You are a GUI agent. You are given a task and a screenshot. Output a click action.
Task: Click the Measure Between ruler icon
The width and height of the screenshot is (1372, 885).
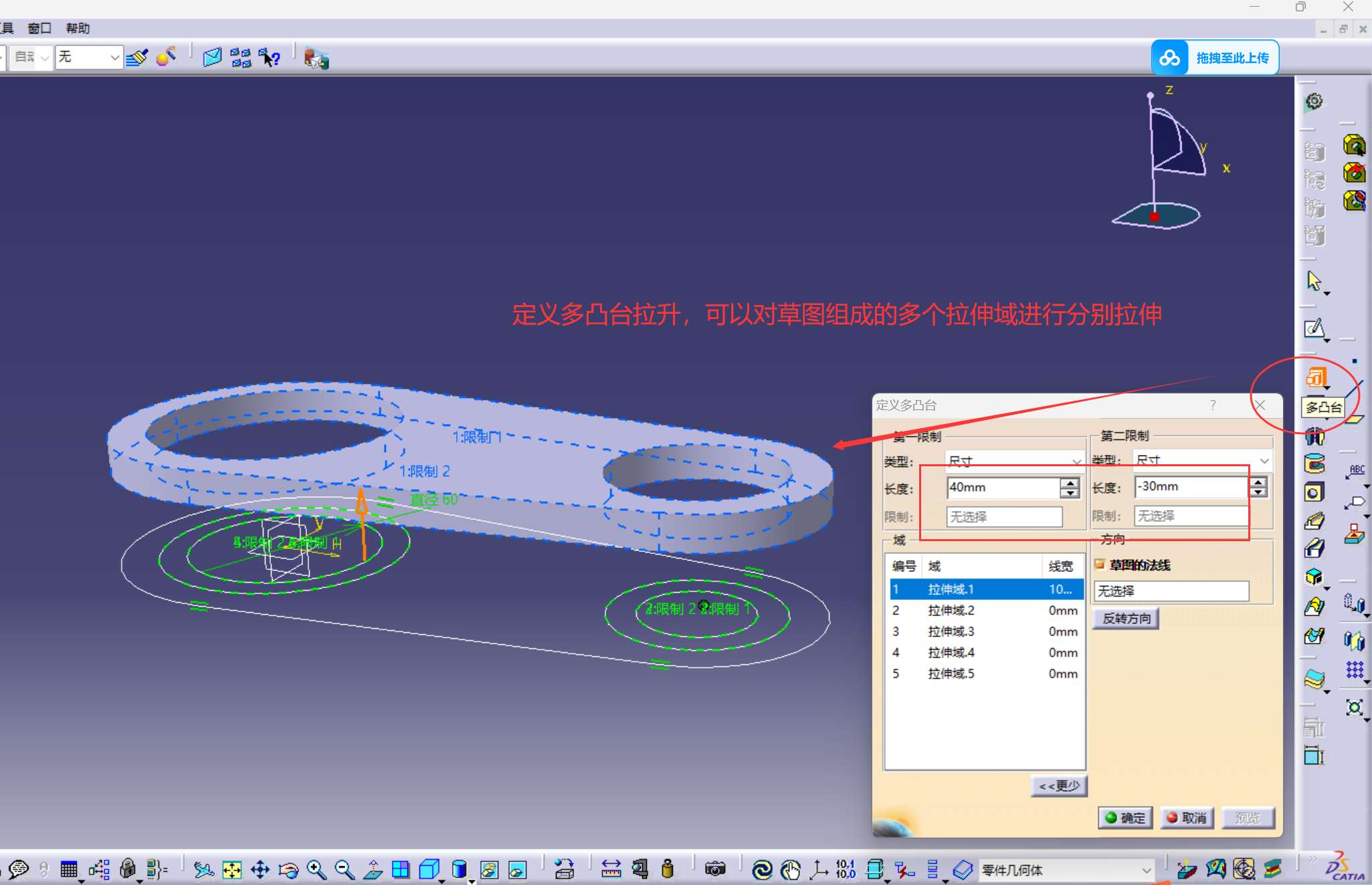[x=611, y=869]
